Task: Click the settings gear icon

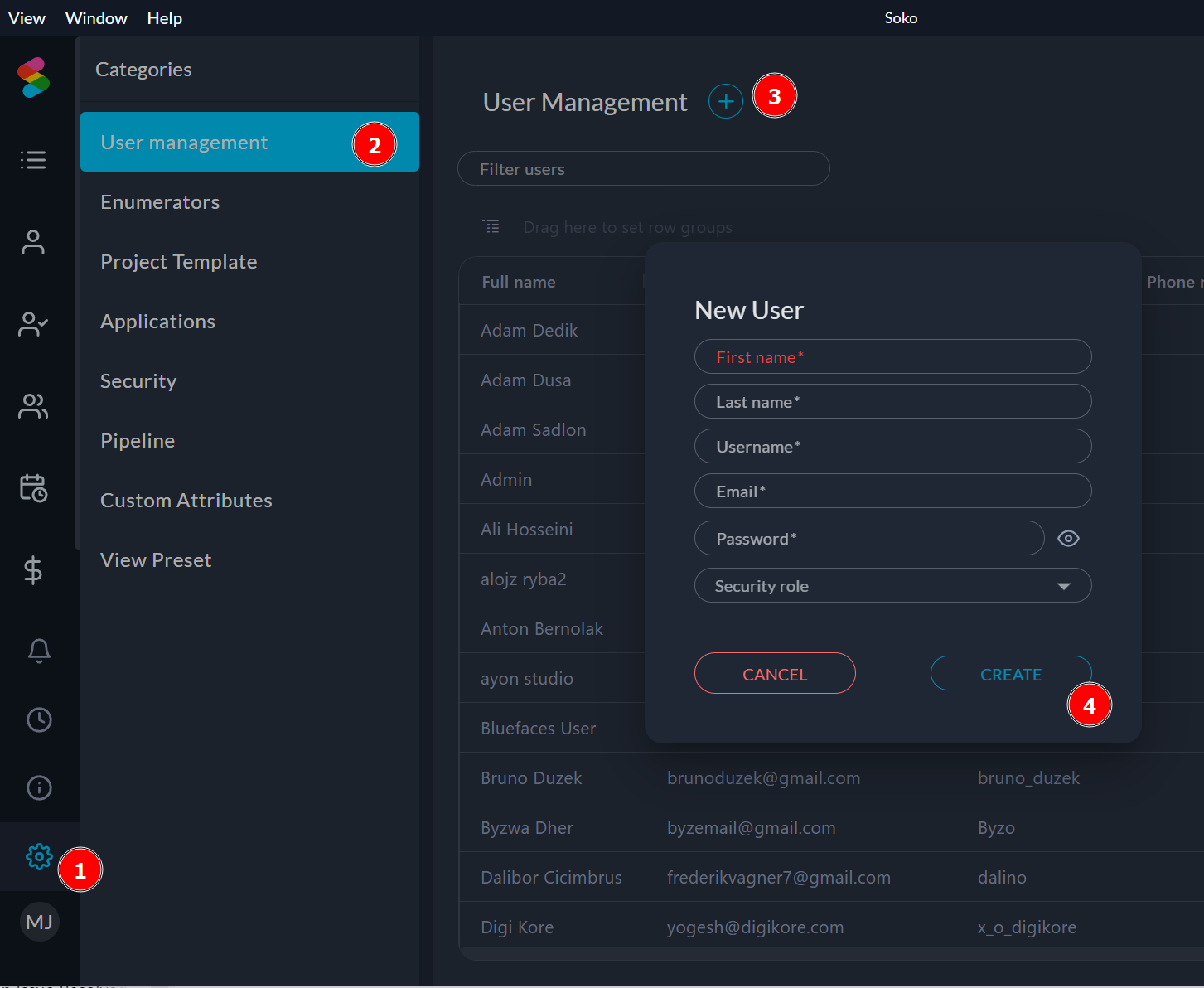Action: coord(39,856)
